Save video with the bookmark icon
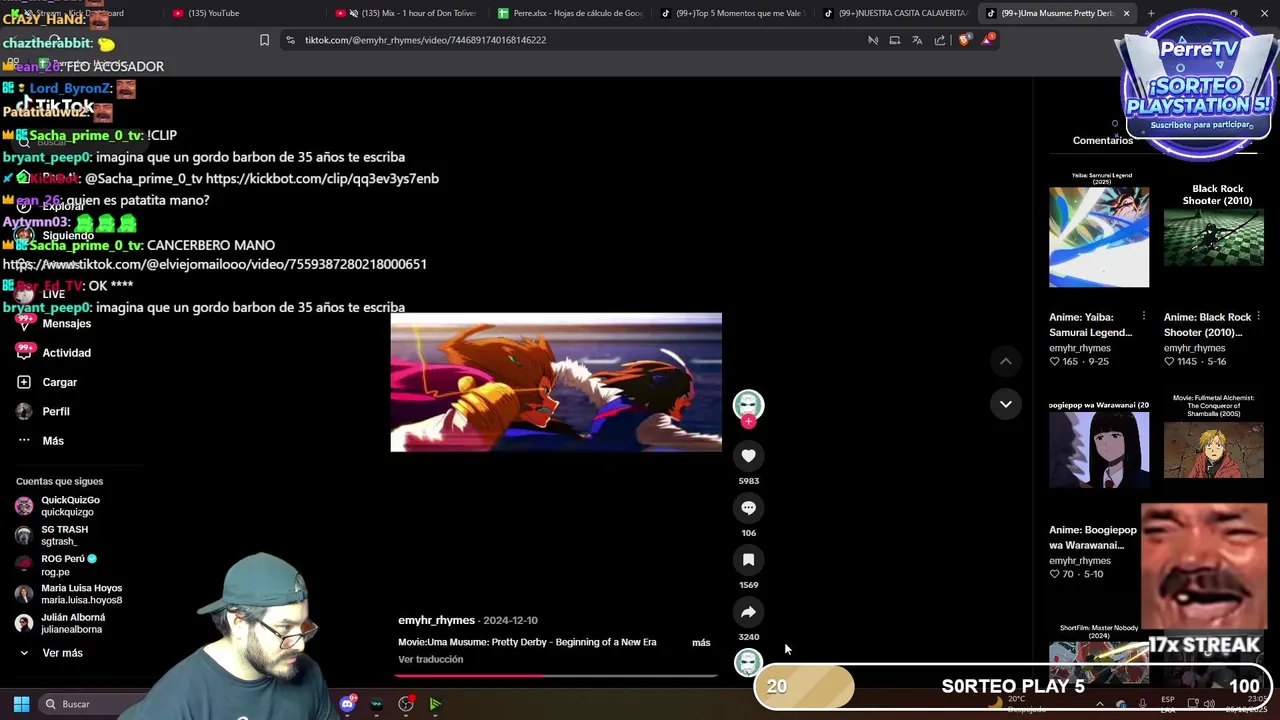This screenshot has width=1280, height=720. pos(748,560)
